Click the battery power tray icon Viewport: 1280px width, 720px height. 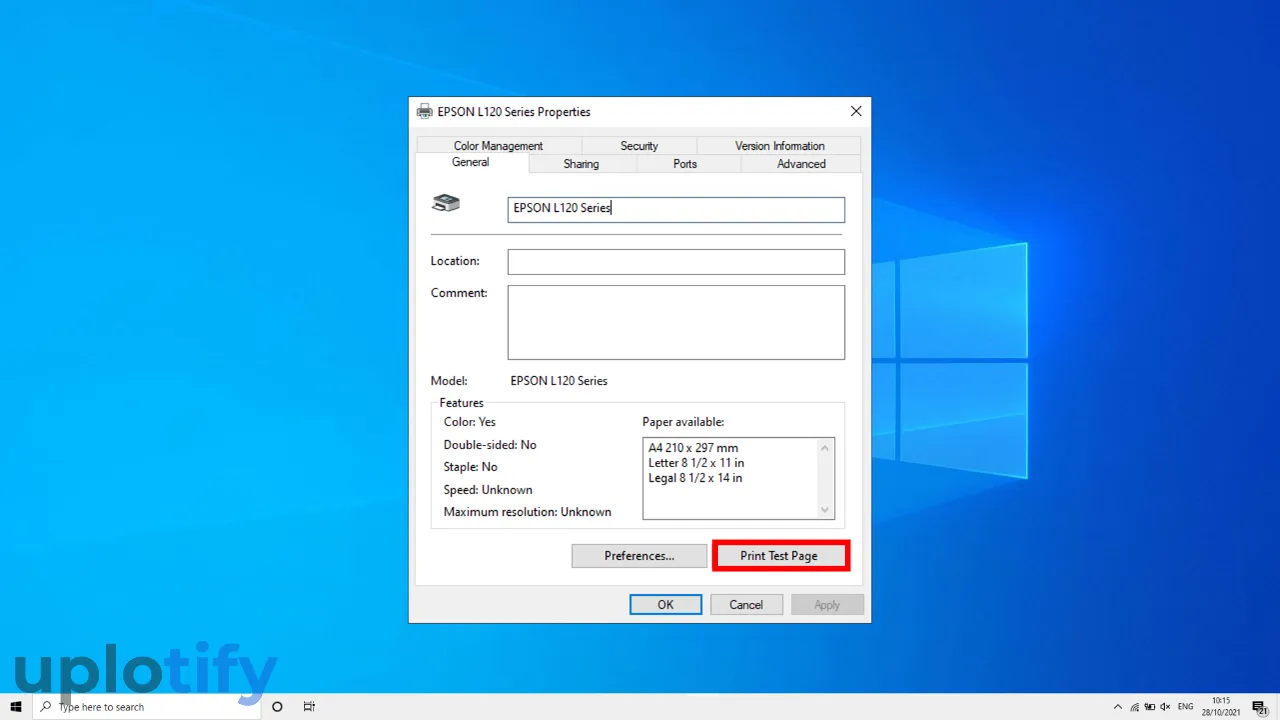(1149, 706)
